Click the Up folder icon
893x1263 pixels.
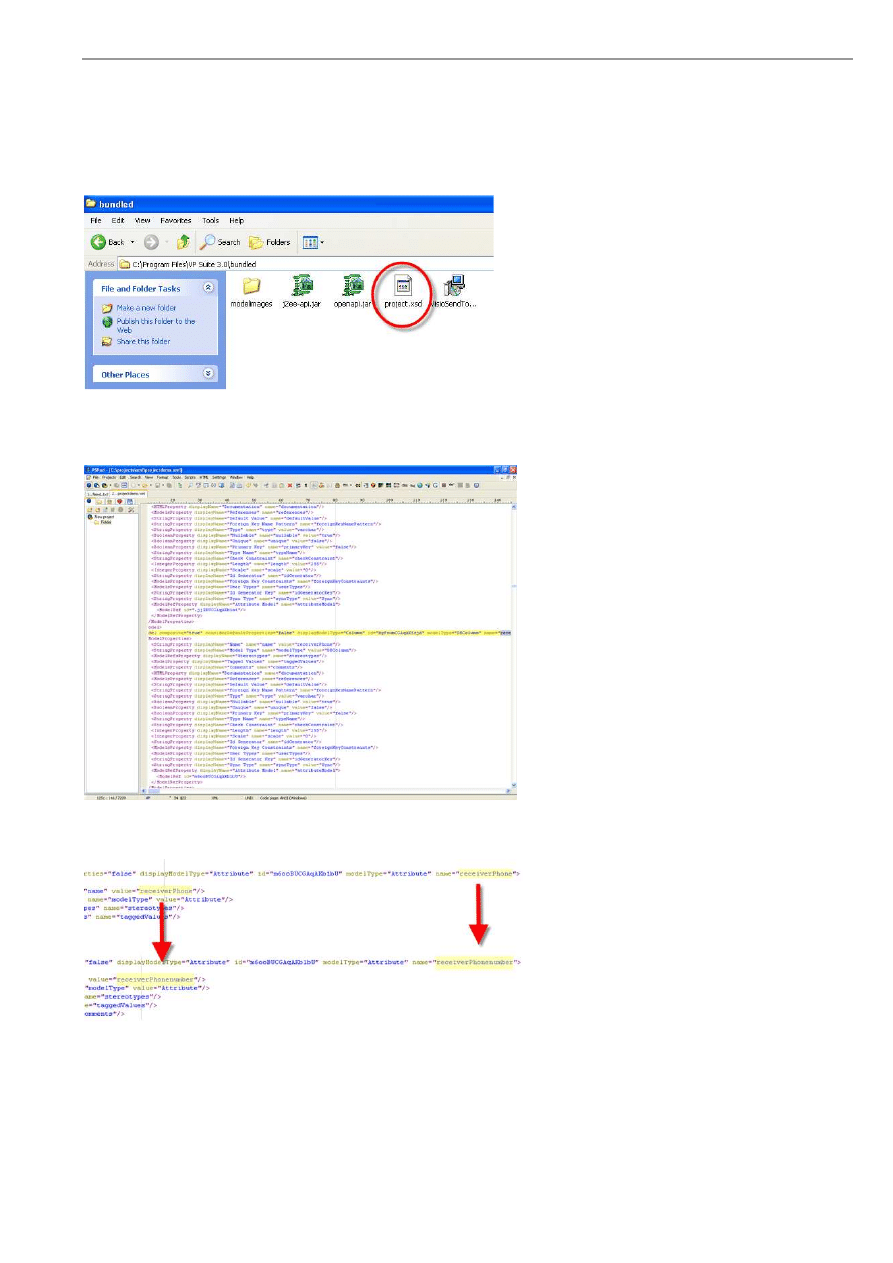[183, 242]
